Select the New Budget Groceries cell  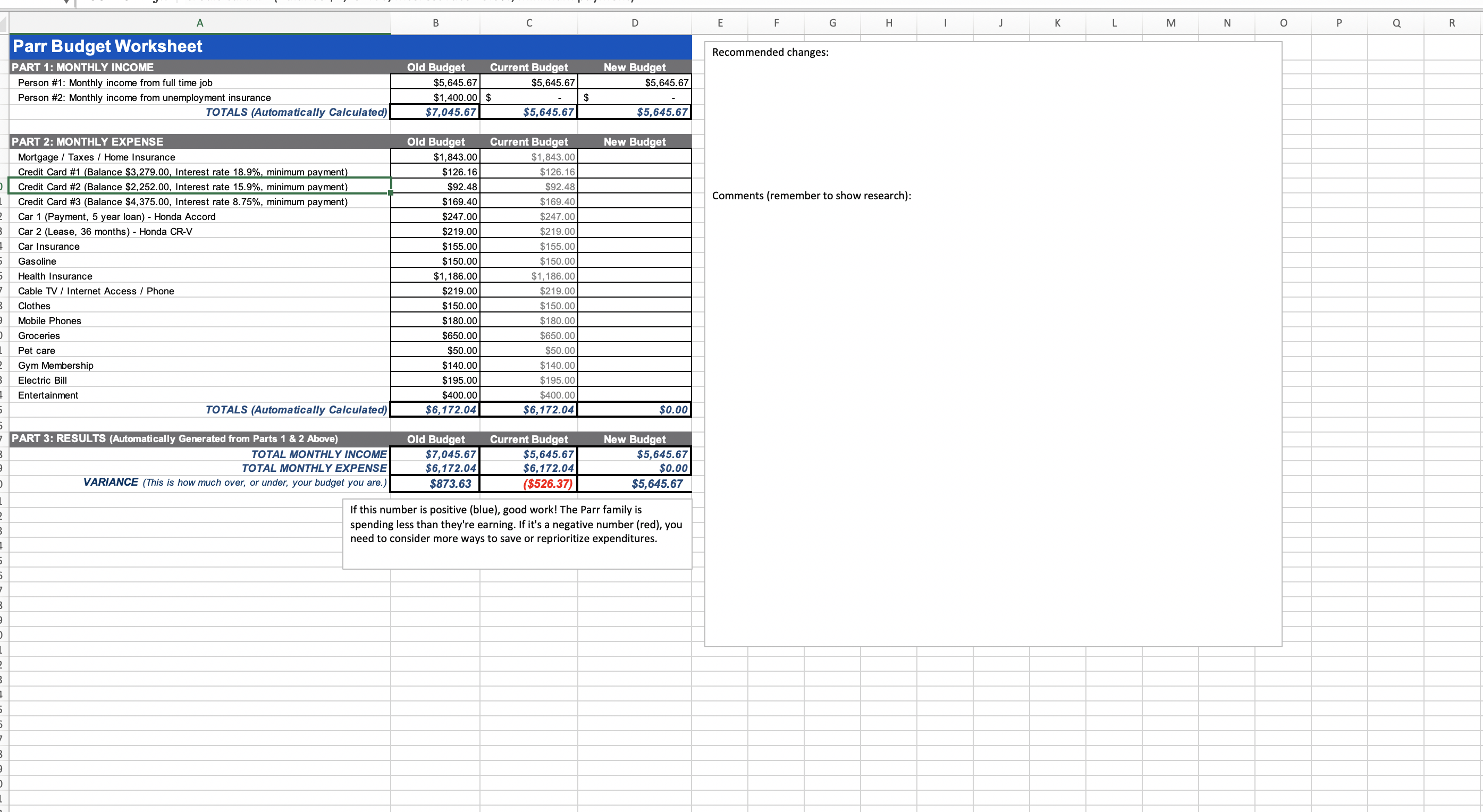(635, 335)
